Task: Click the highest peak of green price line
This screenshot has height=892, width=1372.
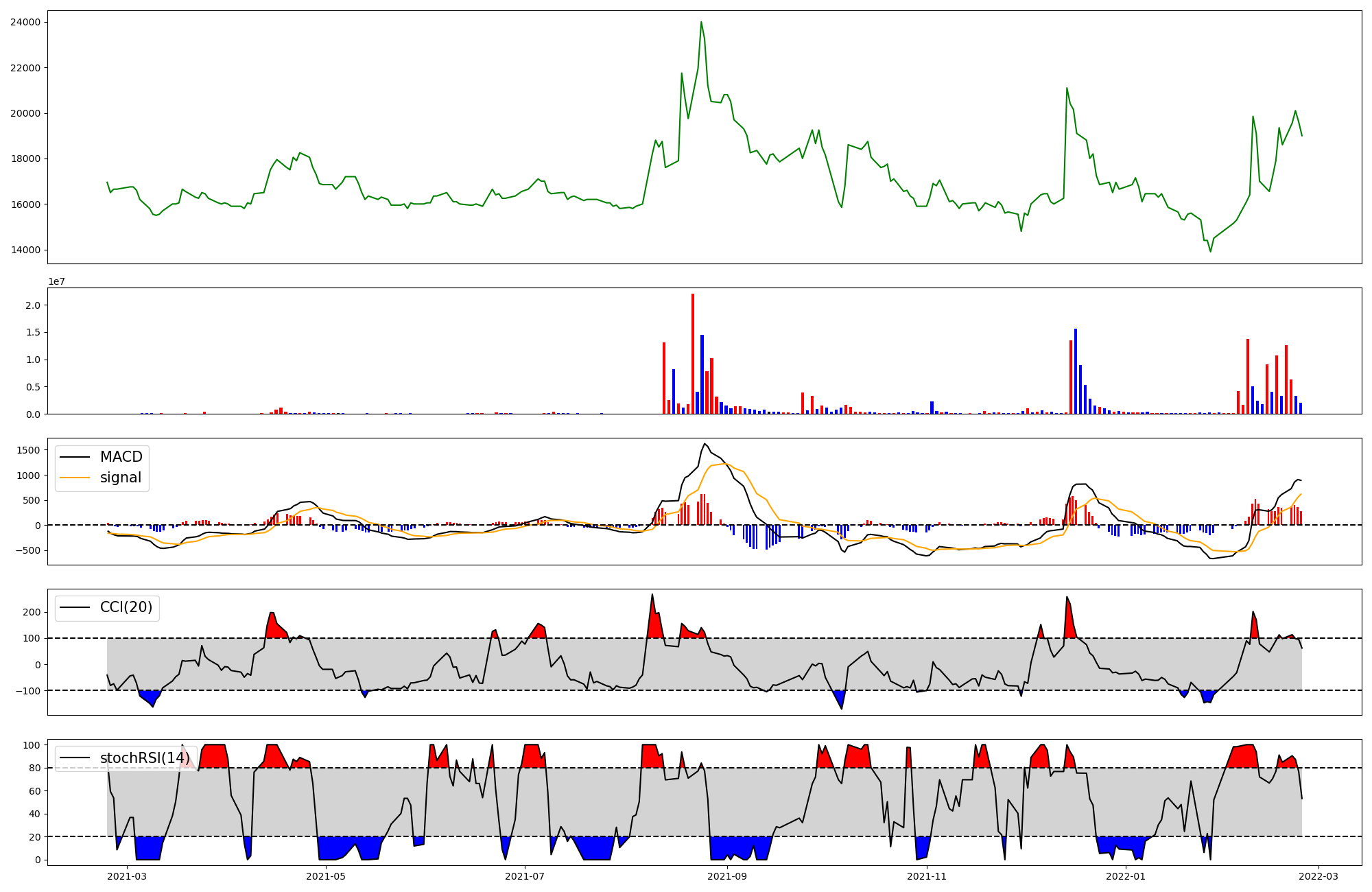Action: point(701,23)
